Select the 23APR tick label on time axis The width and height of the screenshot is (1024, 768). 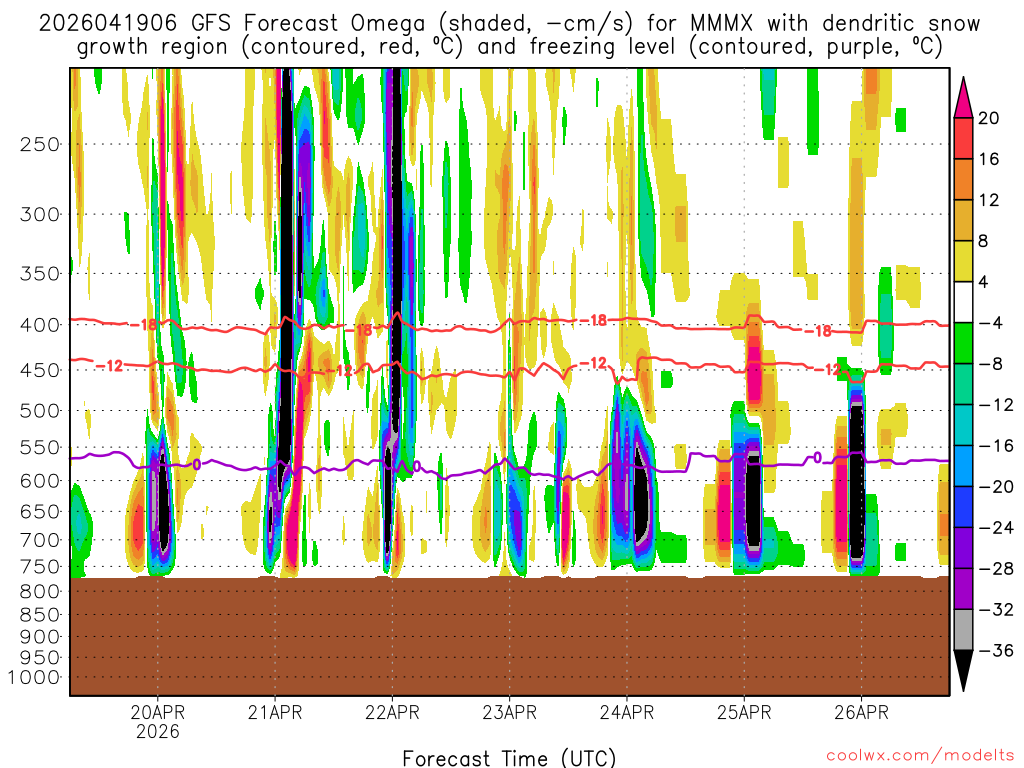coord(509,713)
